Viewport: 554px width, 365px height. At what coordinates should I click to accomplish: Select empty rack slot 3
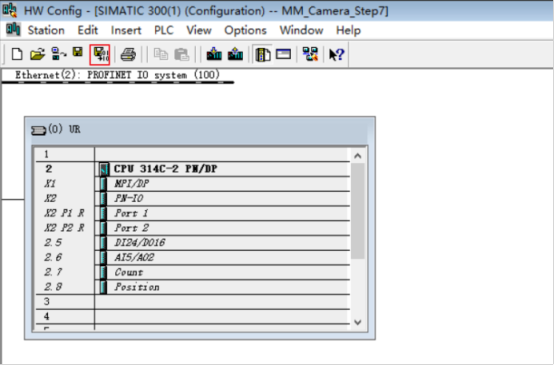tap(193, 302)
